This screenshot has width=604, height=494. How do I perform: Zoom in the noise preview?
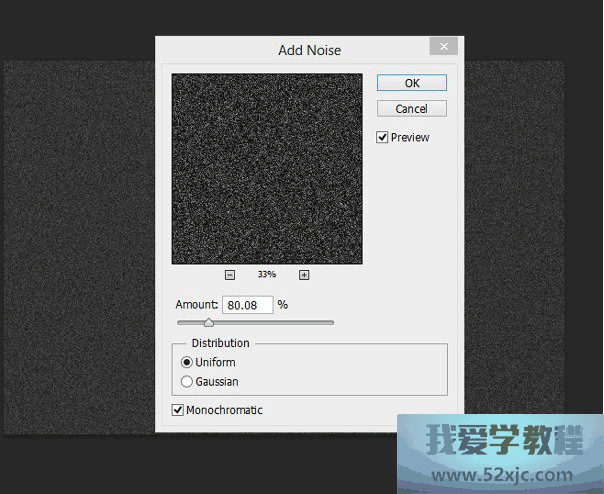tap(304, 275)
